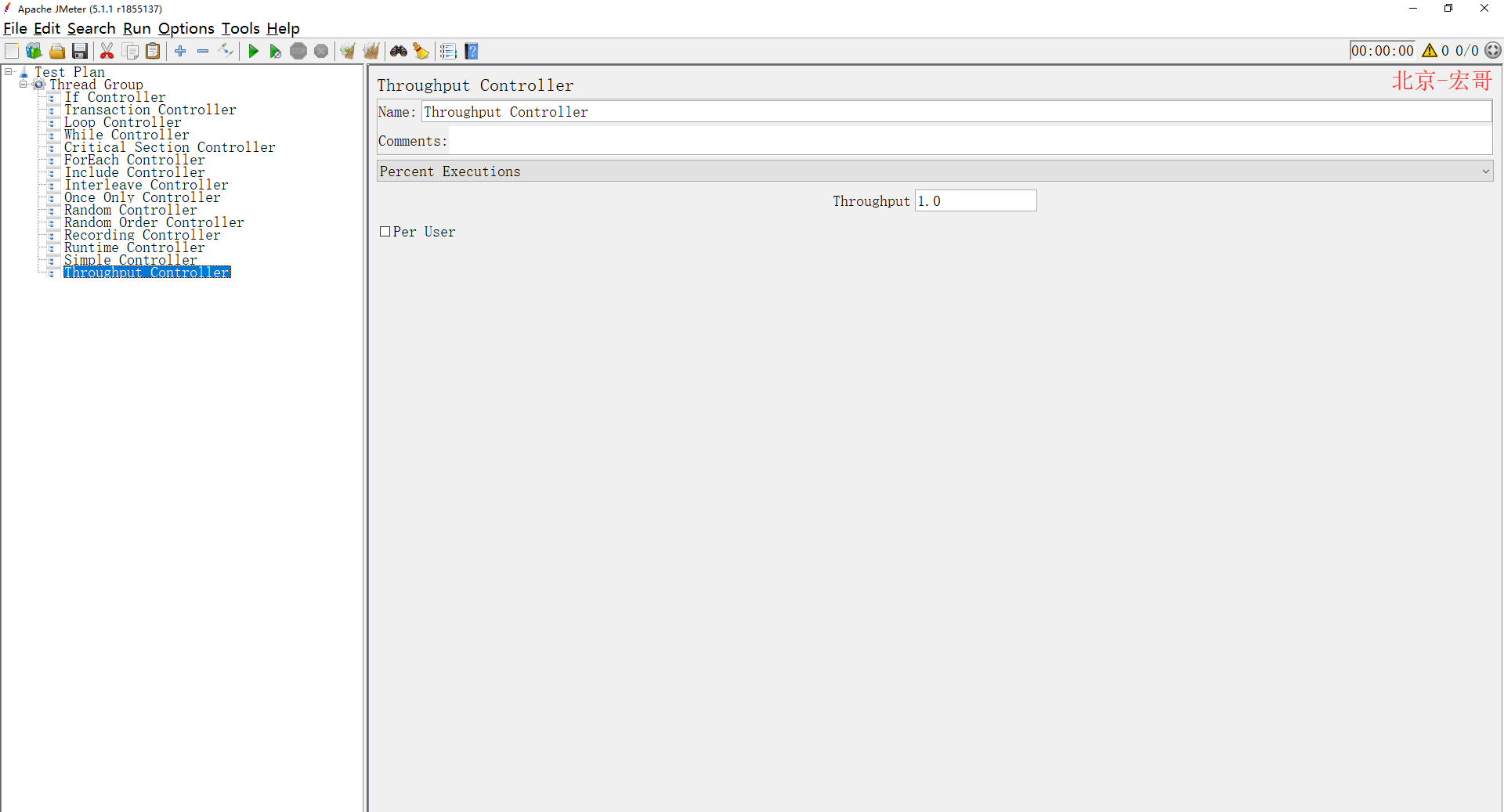
Task: Open the Percent Executions dropdown
Action: tap(935, 171)
